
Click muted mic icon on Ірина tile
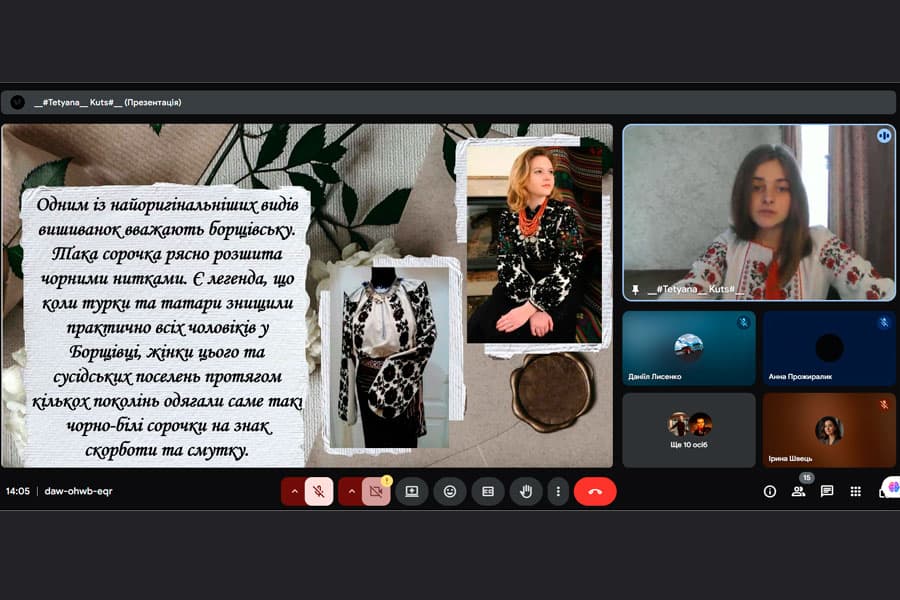[884, 405]
